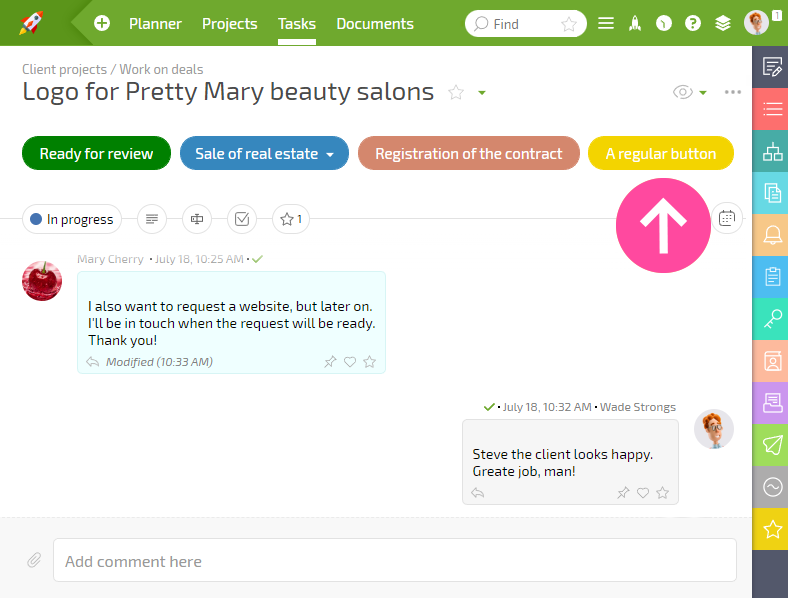Click the star inside the Find box

(569, 24)
